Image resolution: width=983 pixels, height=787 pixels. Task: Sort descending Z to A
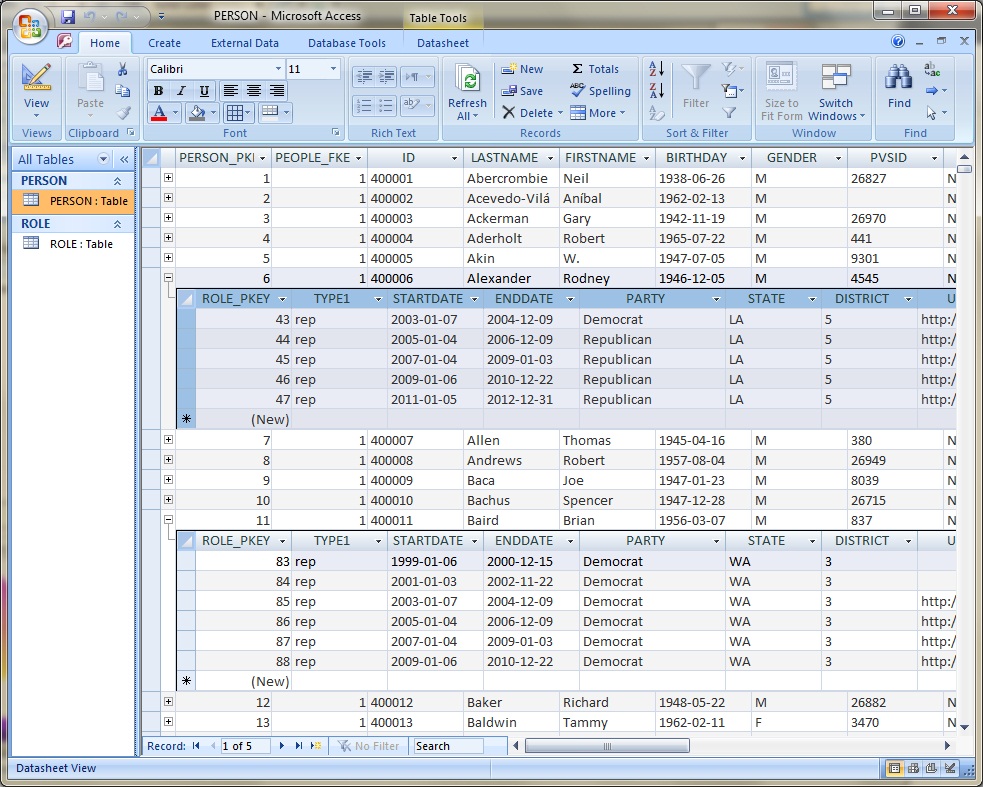tap(656, 91)
